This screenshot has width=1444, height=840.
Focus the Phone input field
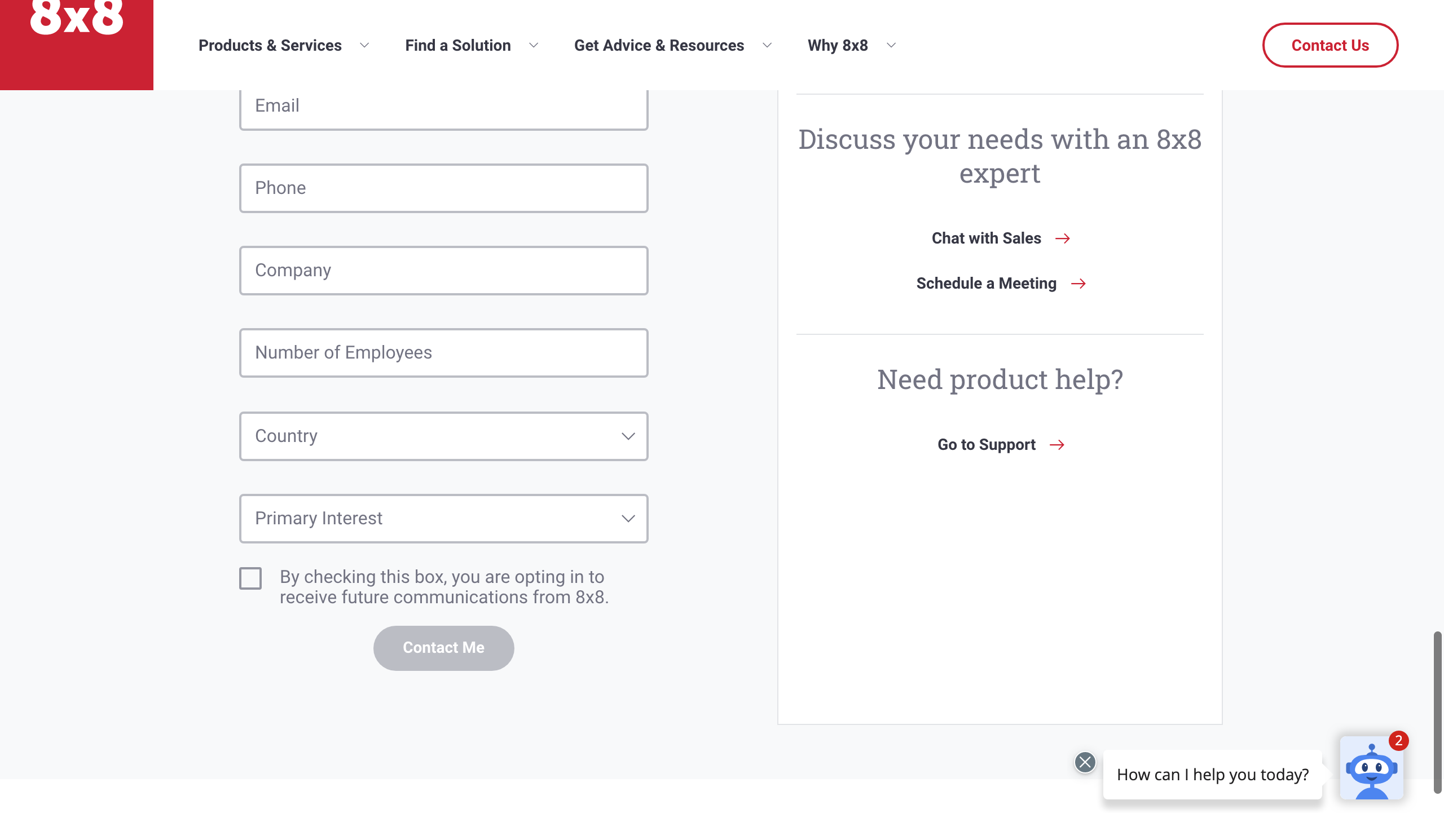tap(443, 188)
